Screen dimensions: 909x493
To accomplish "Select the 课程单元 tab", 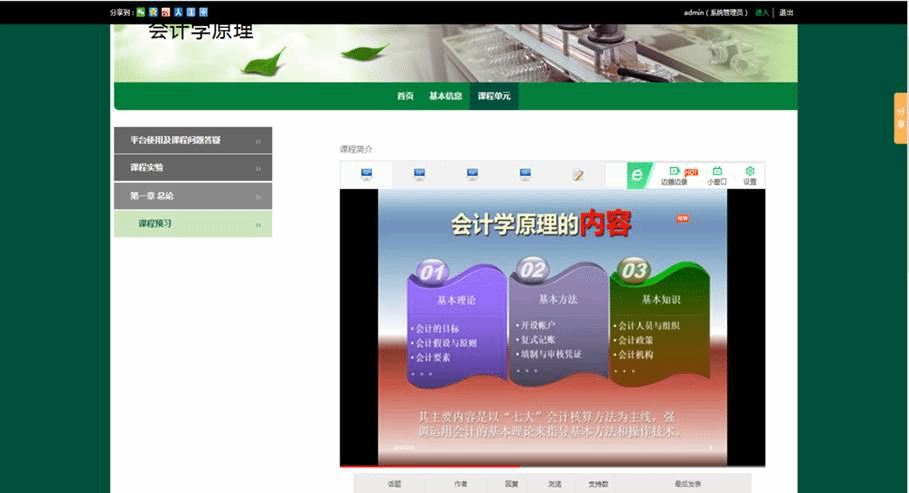I will [494, 96].
